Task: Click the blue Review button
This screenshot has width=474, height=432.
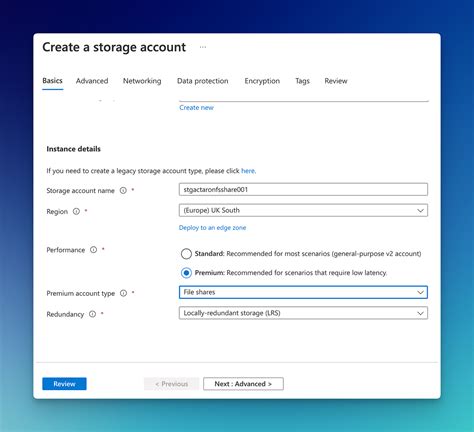Action: (x=64, y=384)
